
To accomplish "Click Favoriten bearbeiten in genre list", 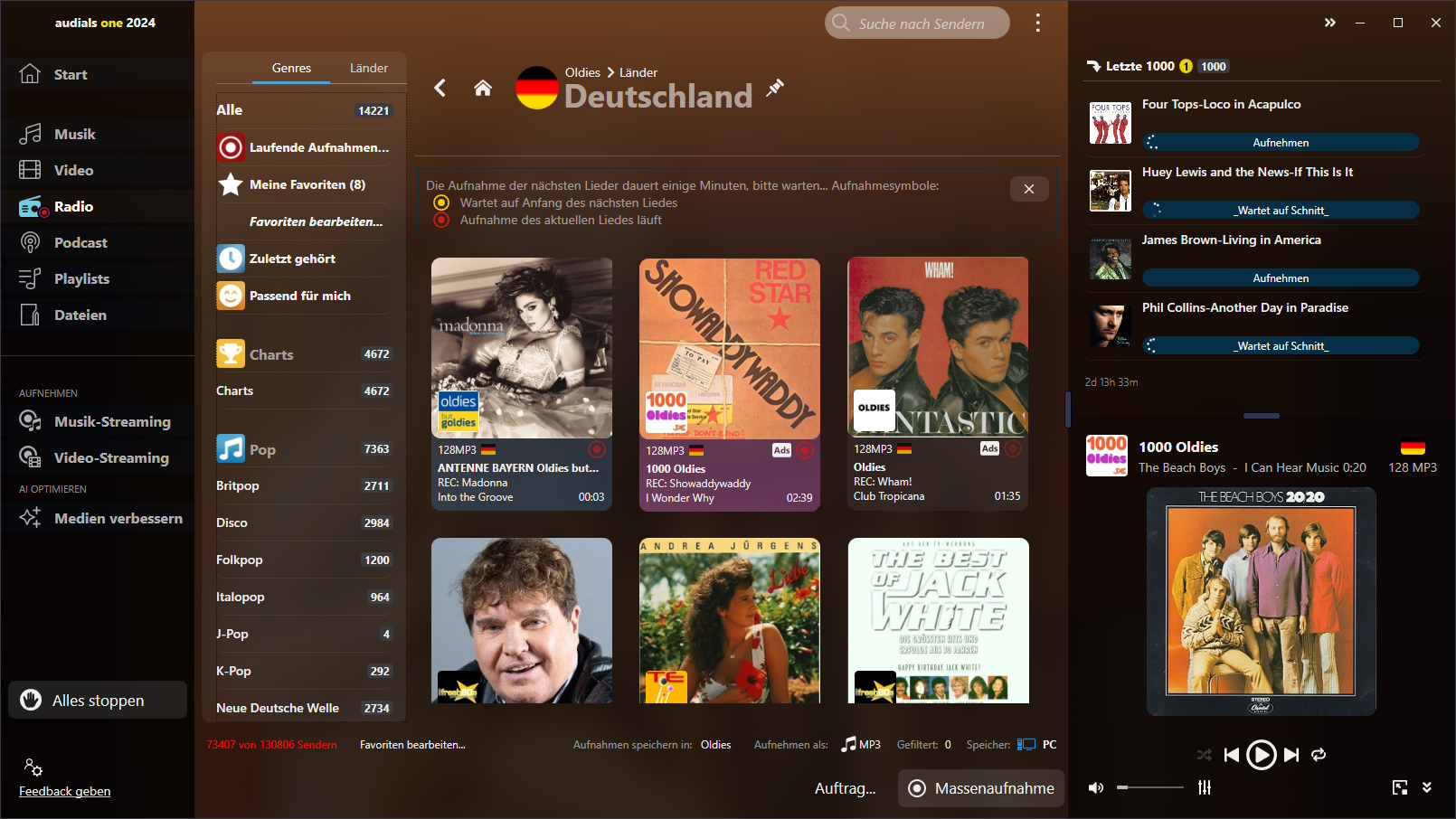I will (316, 221).
